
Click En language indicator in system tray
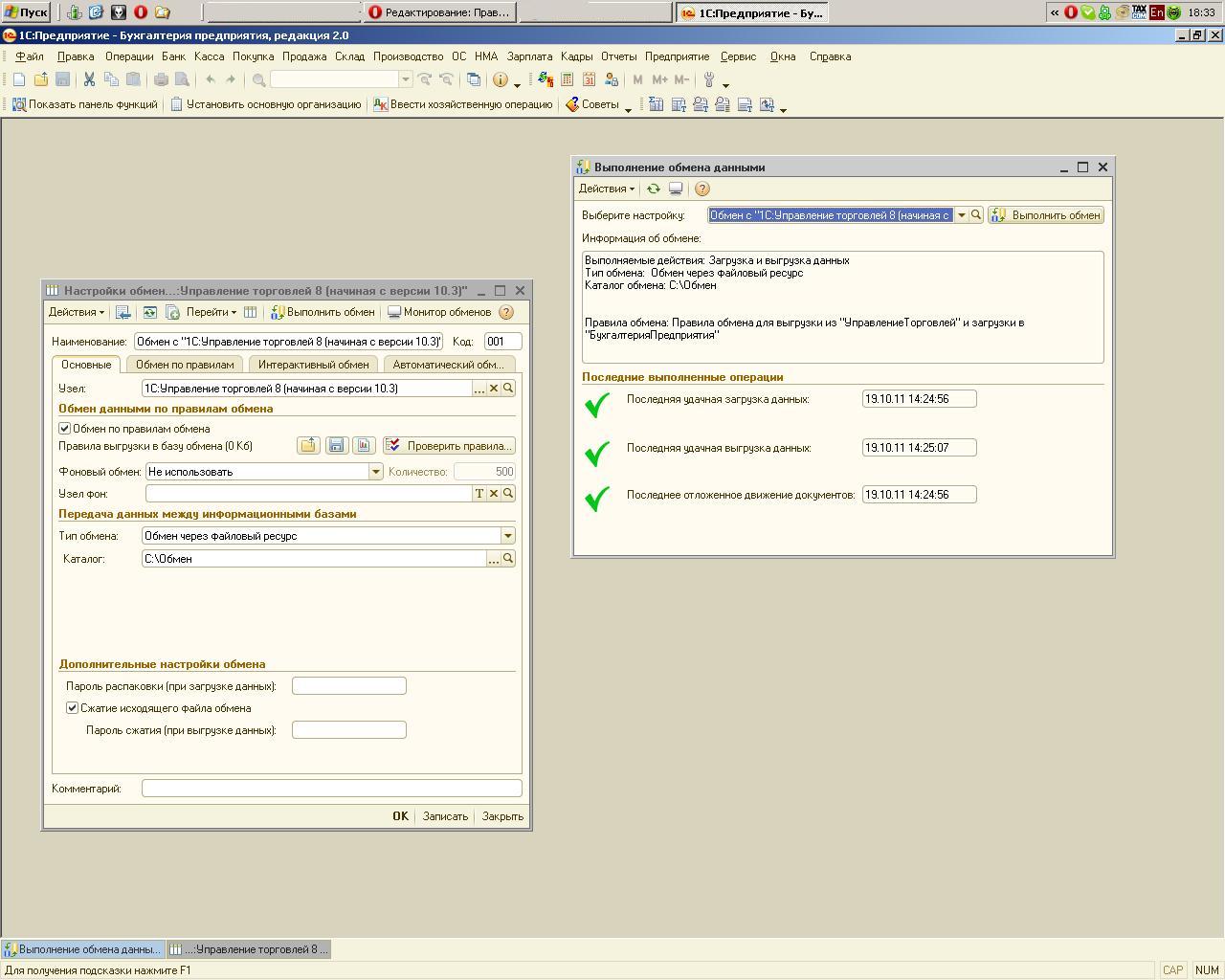click(1156, 12)
